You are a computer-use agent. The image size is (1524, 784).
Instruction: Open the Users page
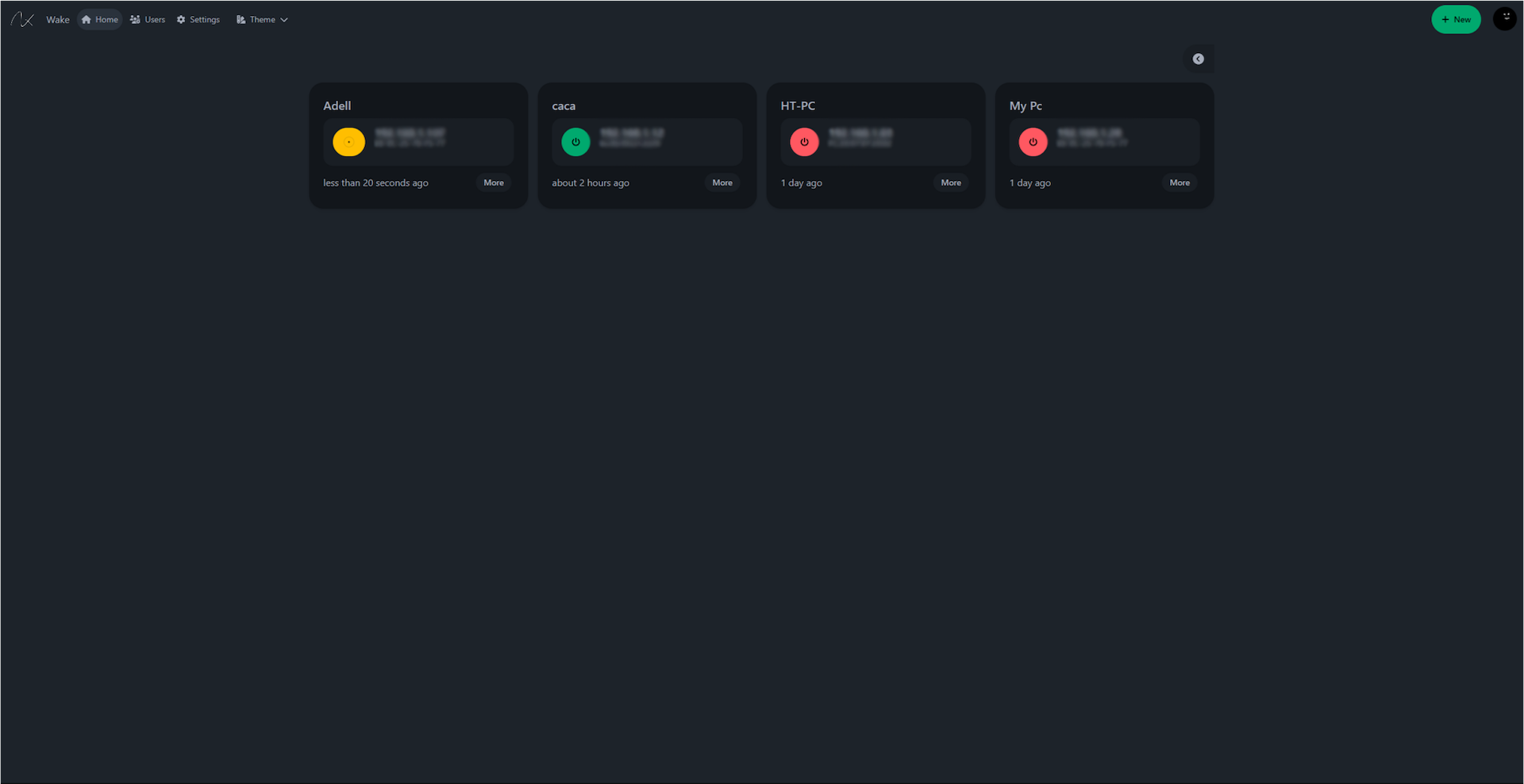(x=148, y=20)
